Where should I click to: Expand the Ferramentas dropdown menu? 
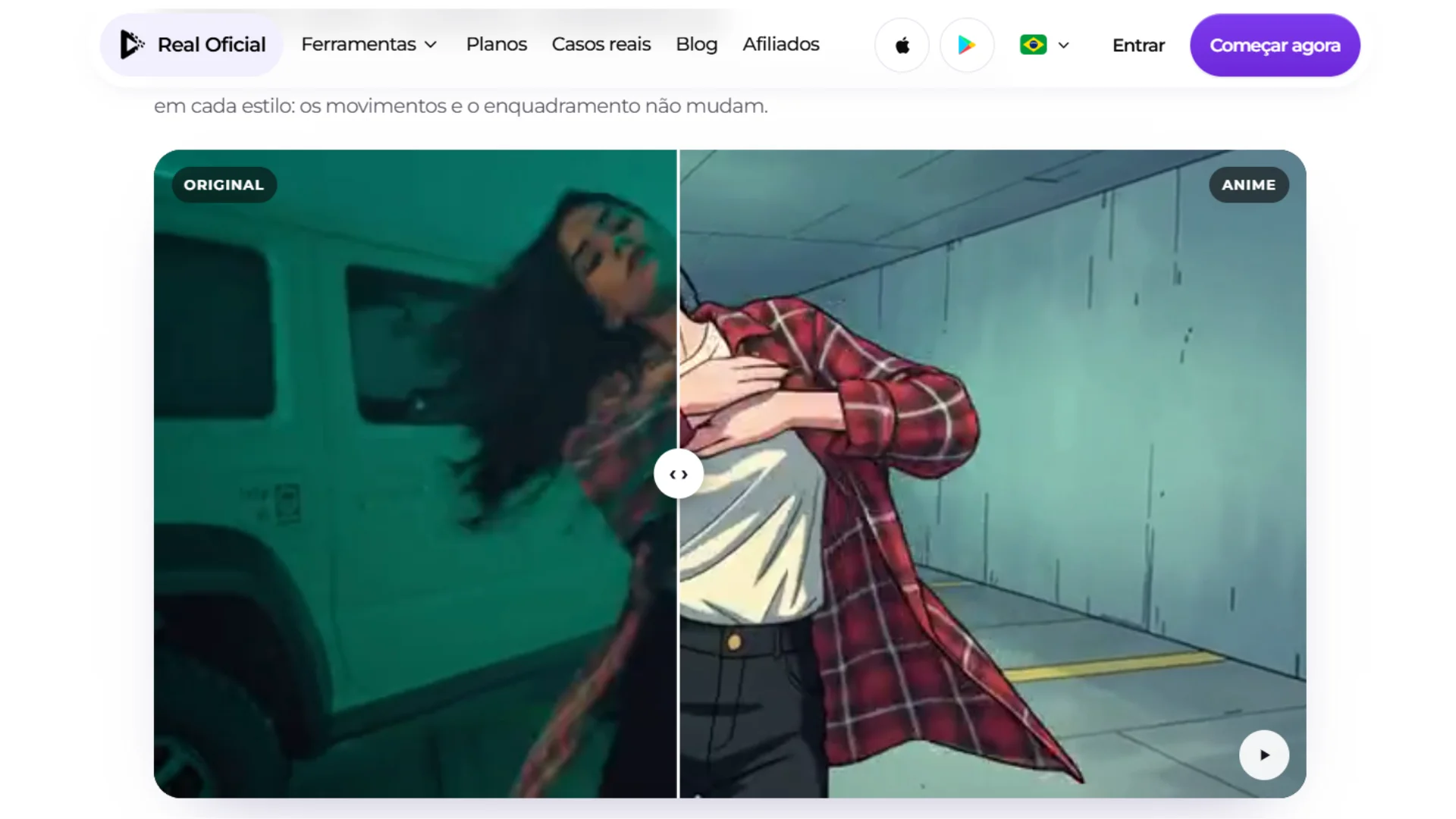(369, 45)
